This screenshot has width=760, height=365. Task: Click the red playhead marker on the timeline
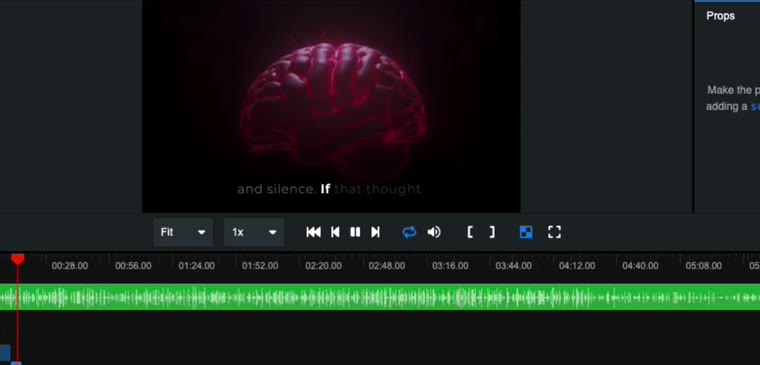click(18, 259)
